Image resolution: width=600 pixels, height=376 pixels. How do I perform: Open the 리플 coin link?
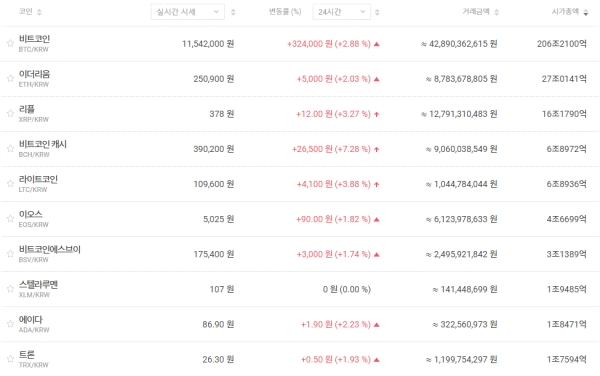pos(27,109)
